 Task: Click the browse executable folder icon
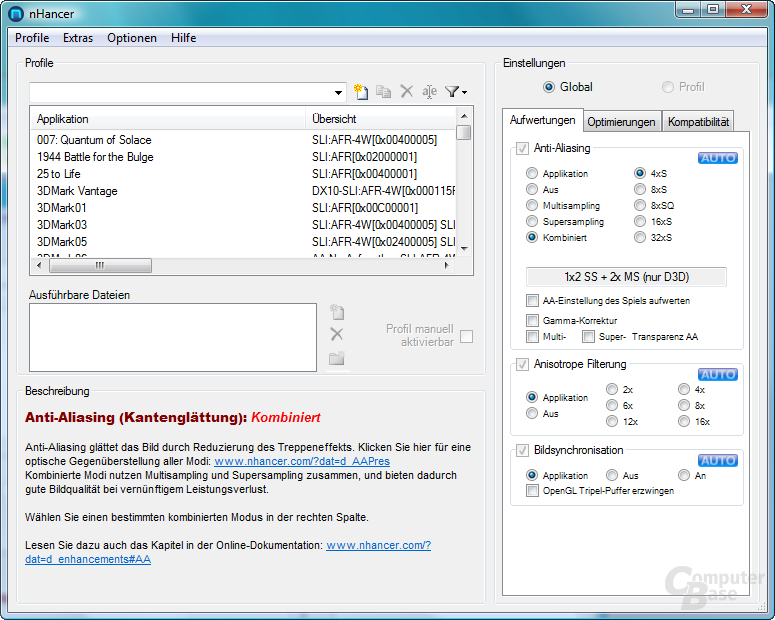(337, 358)
